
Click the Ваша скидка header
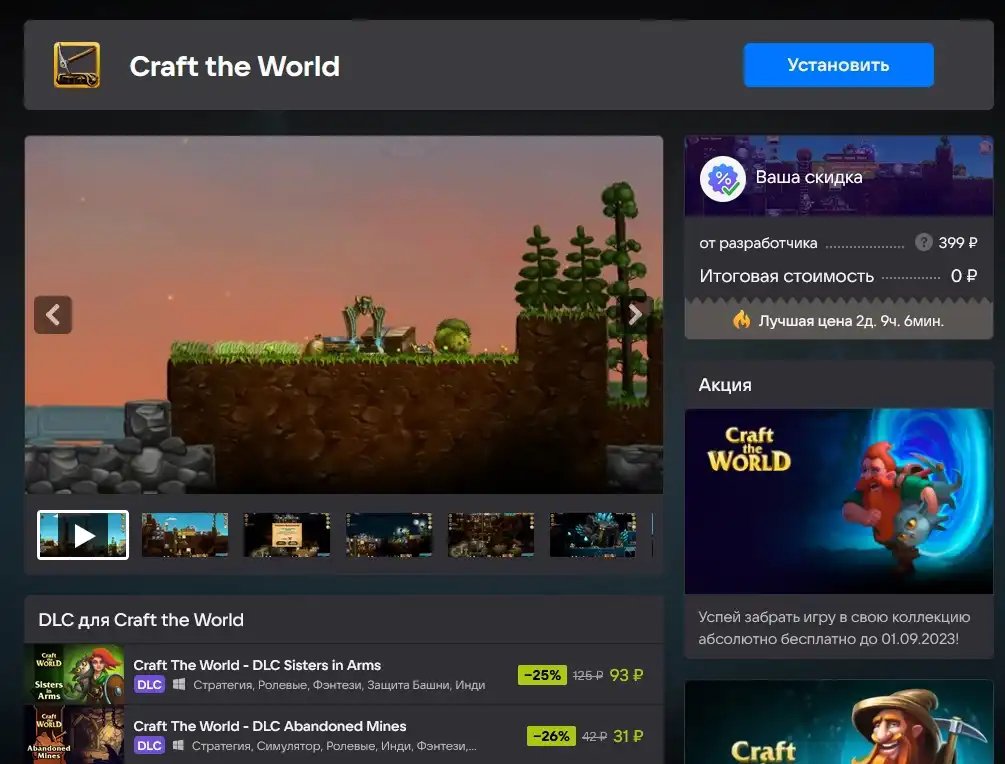[809, 177]
